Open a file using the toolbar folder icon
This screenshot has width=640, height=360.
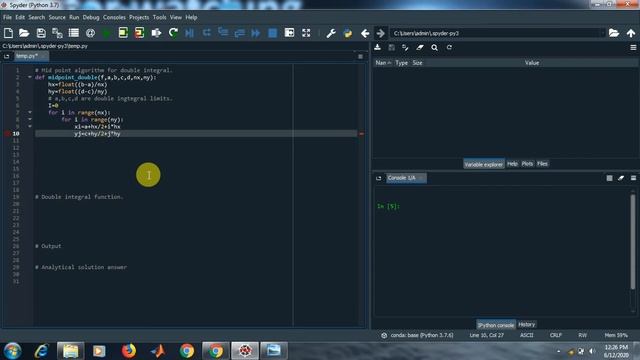tap(24, 33)
